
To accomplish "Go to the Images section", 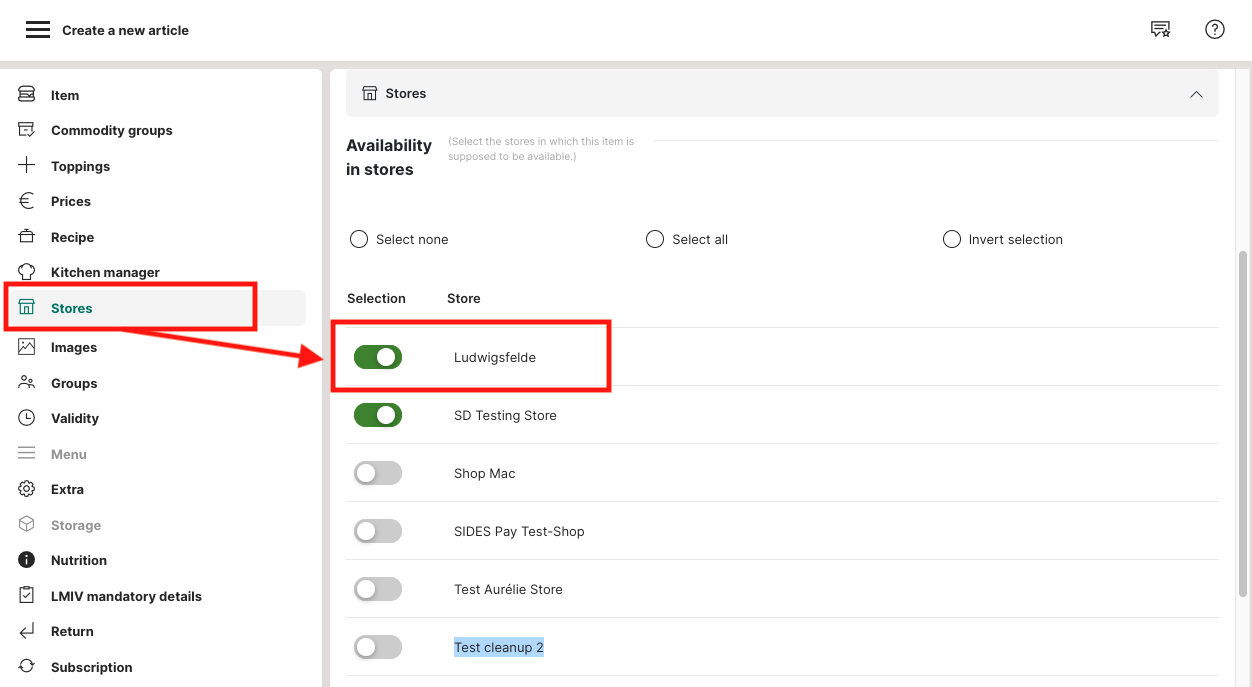I will coord(74,347).
